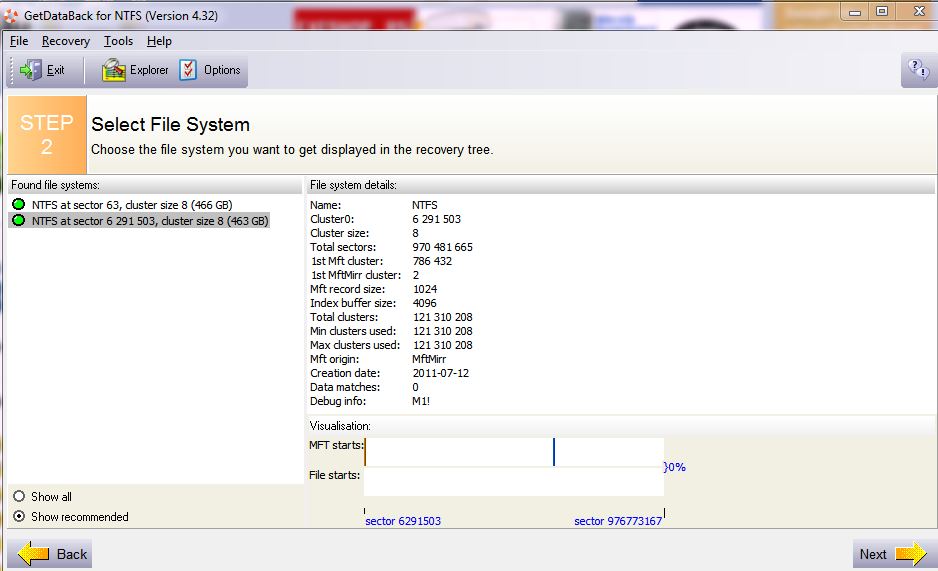The height and width of the screenshot is (571, 938).
Task: Open the Recovery menu
Action: [66, 41]
